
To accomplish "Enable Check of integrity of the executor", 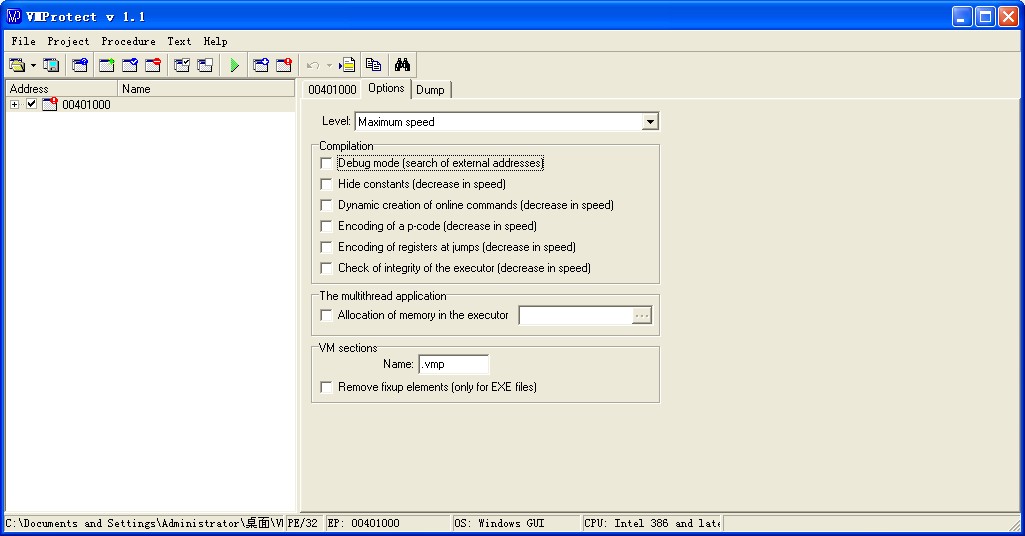I will pyautogui.click(x=326, y=267).
